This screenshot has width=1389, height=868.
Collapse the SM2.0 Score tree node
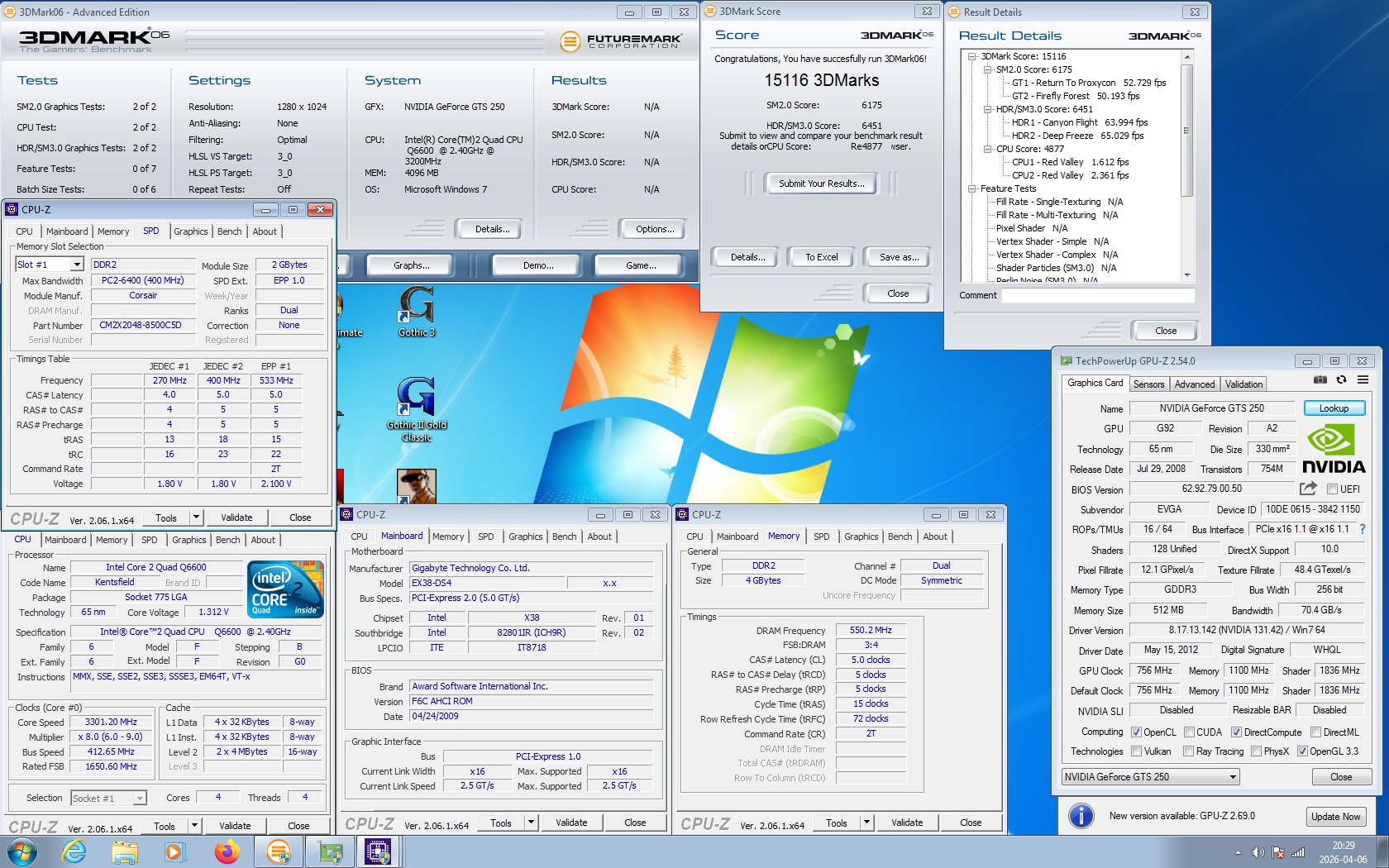987,69
